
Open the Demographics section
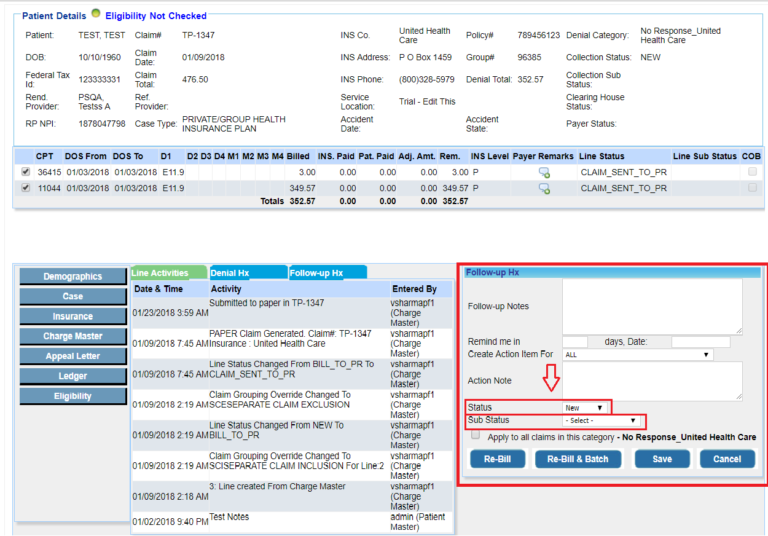point(73,276)
